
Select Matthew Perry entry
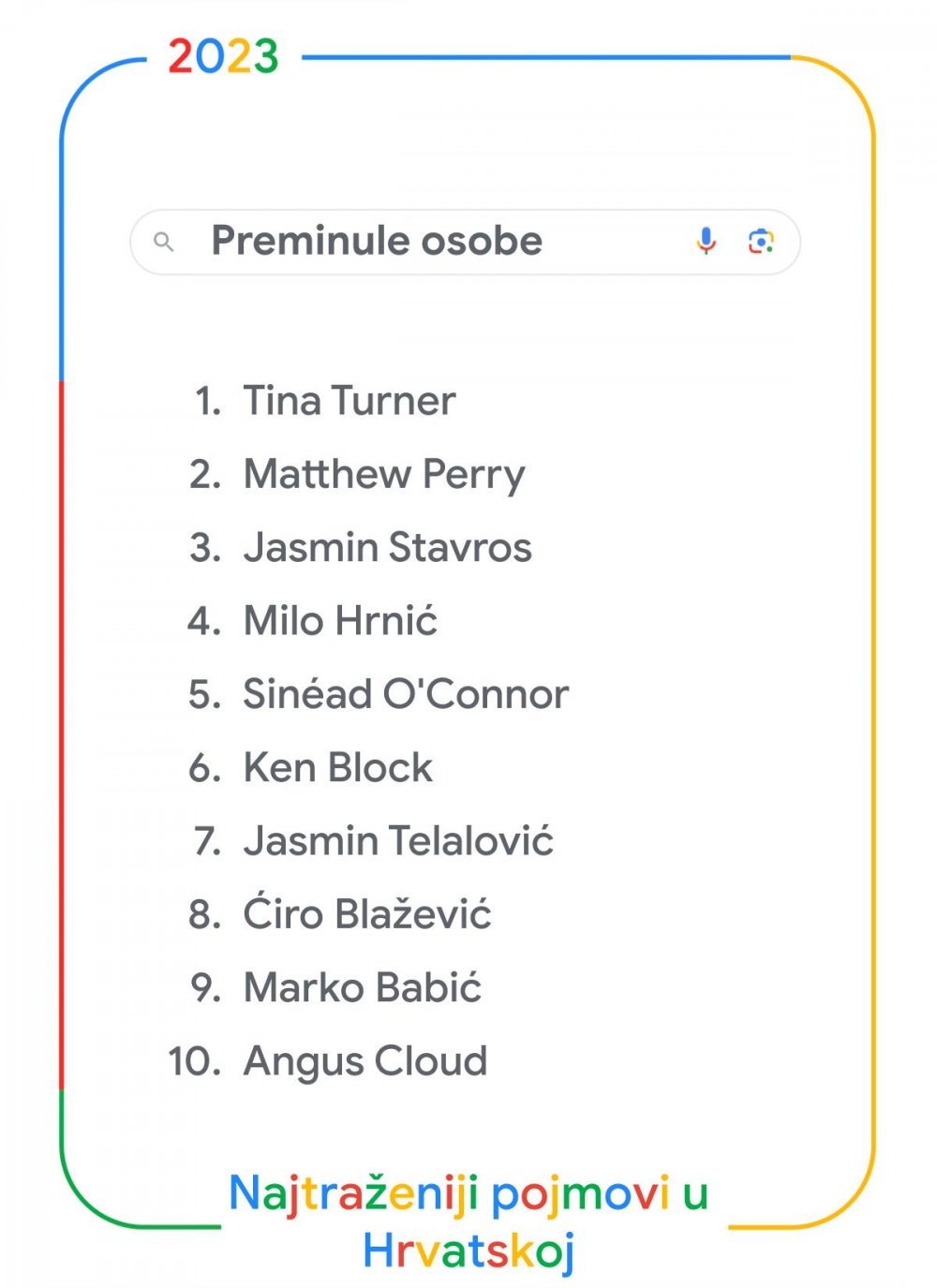click(384, 475)
